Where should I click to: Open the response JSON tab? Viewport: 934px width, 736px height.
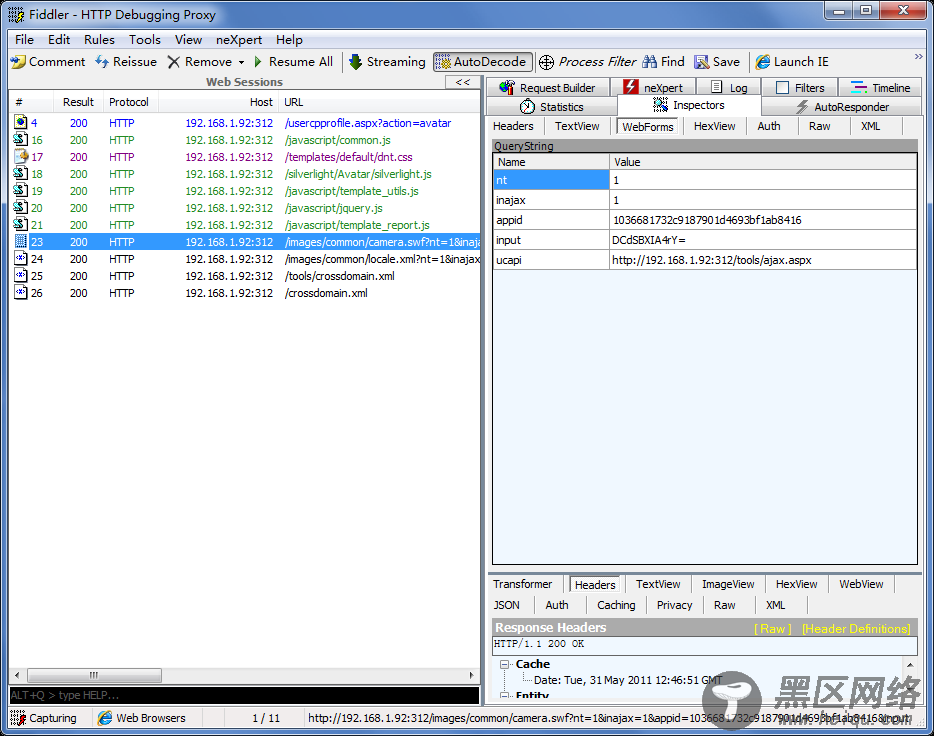(x=506, y=605)
